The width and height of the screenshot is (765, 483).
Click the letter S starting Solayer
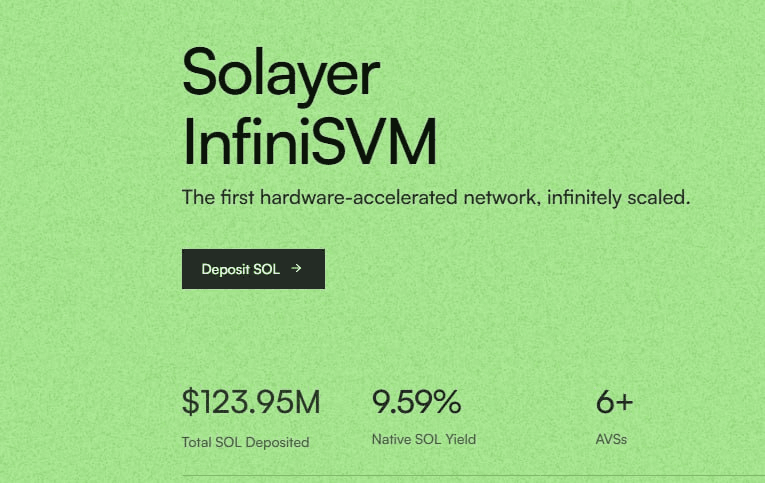[204, 73]
